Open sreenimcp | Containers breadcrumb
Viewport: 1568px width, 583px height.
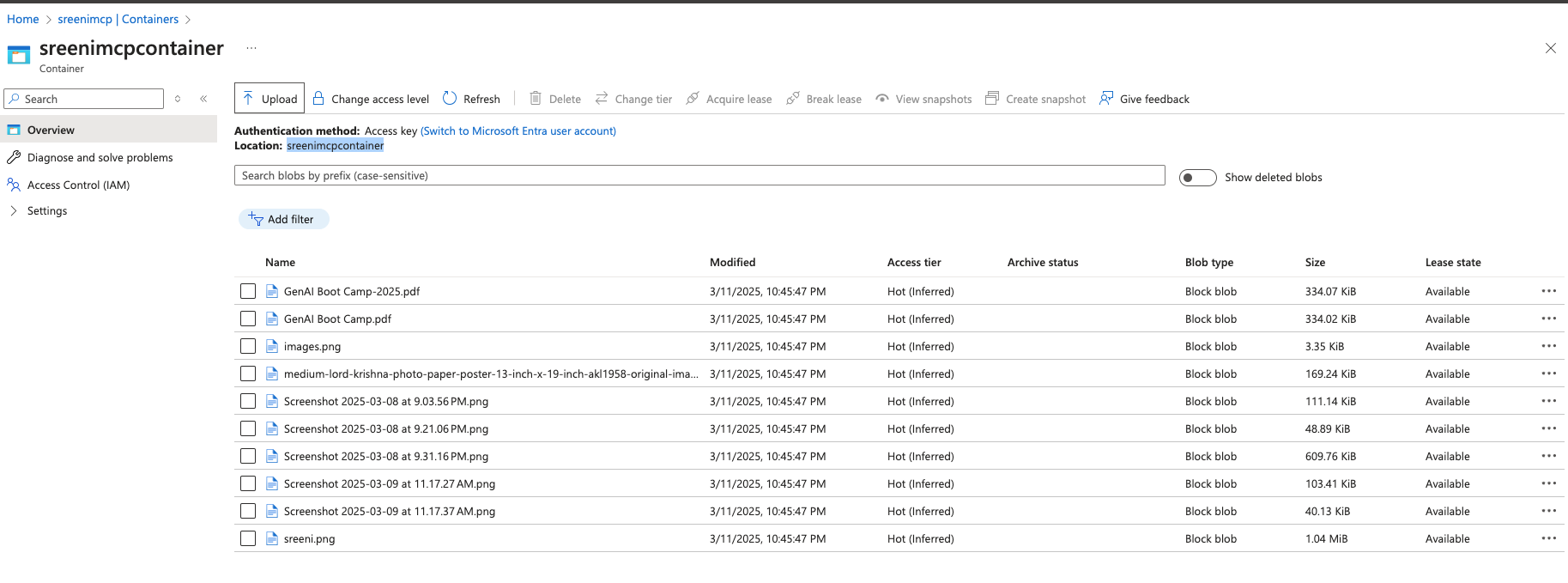click(x=118, y=19)
